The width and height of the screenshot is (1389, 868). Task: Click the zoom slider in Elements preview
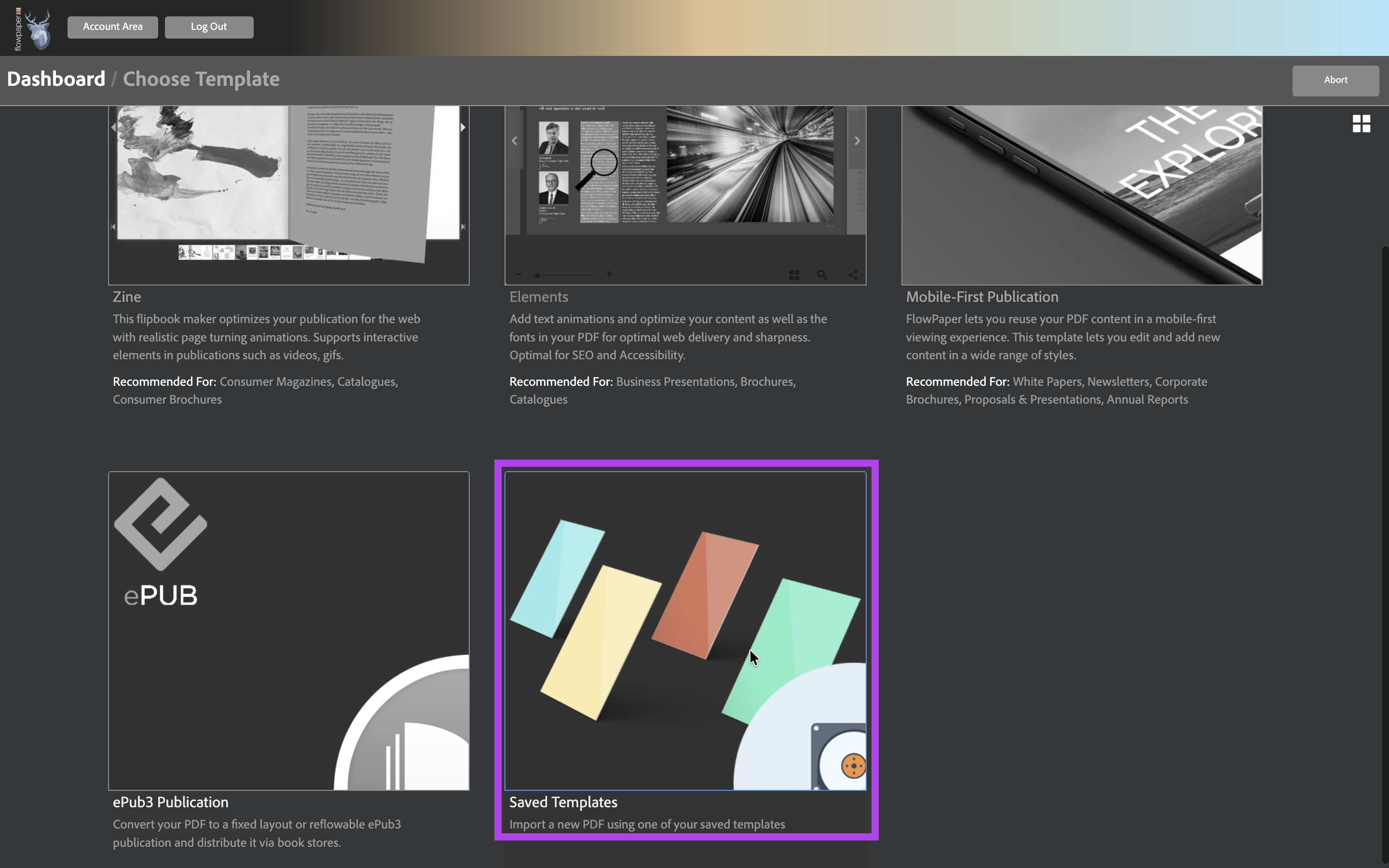(565, 275)
